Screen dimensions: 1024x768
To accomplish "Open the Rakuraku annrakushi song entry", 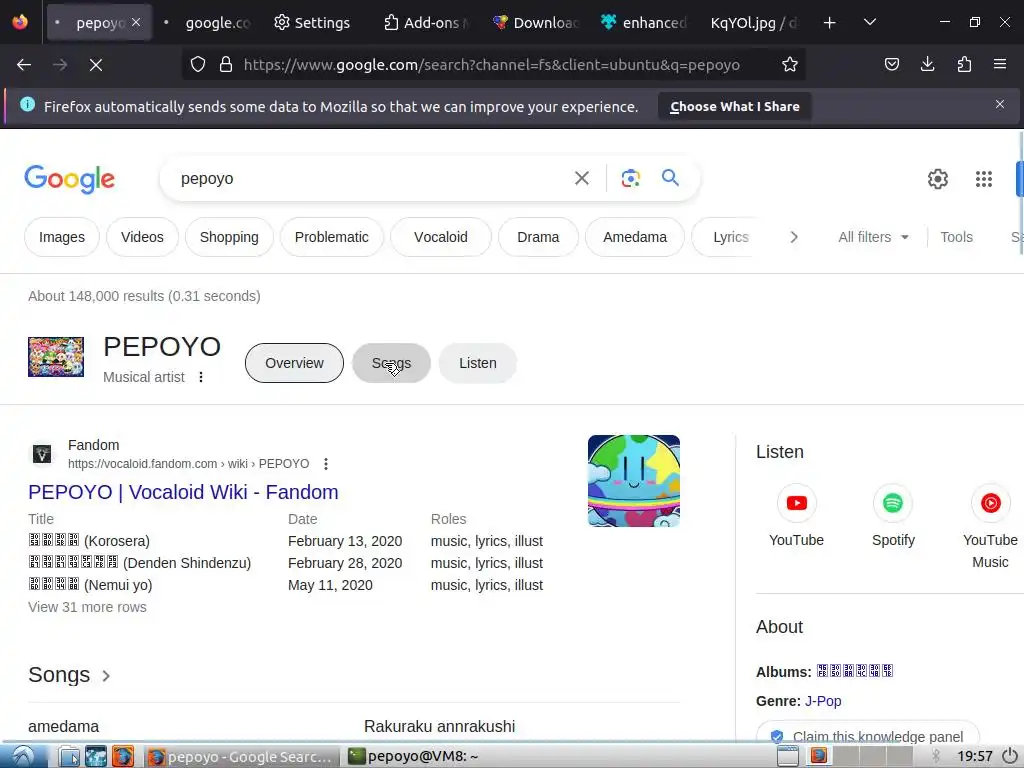I will pyautogui.click(x=440, y=726).
